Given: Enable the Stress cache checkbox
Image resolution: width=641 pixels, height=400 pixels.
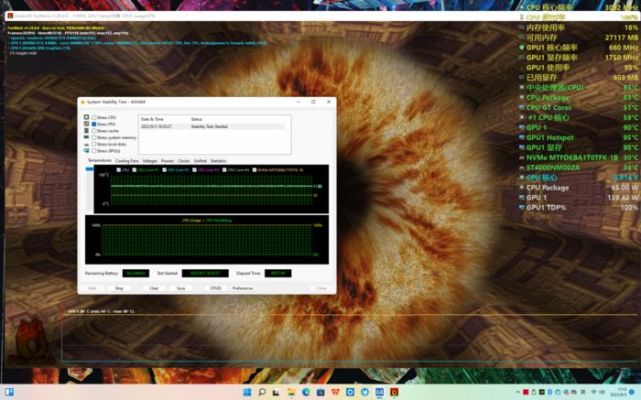Looking at the screenshot, I should [x=94, y=131].
